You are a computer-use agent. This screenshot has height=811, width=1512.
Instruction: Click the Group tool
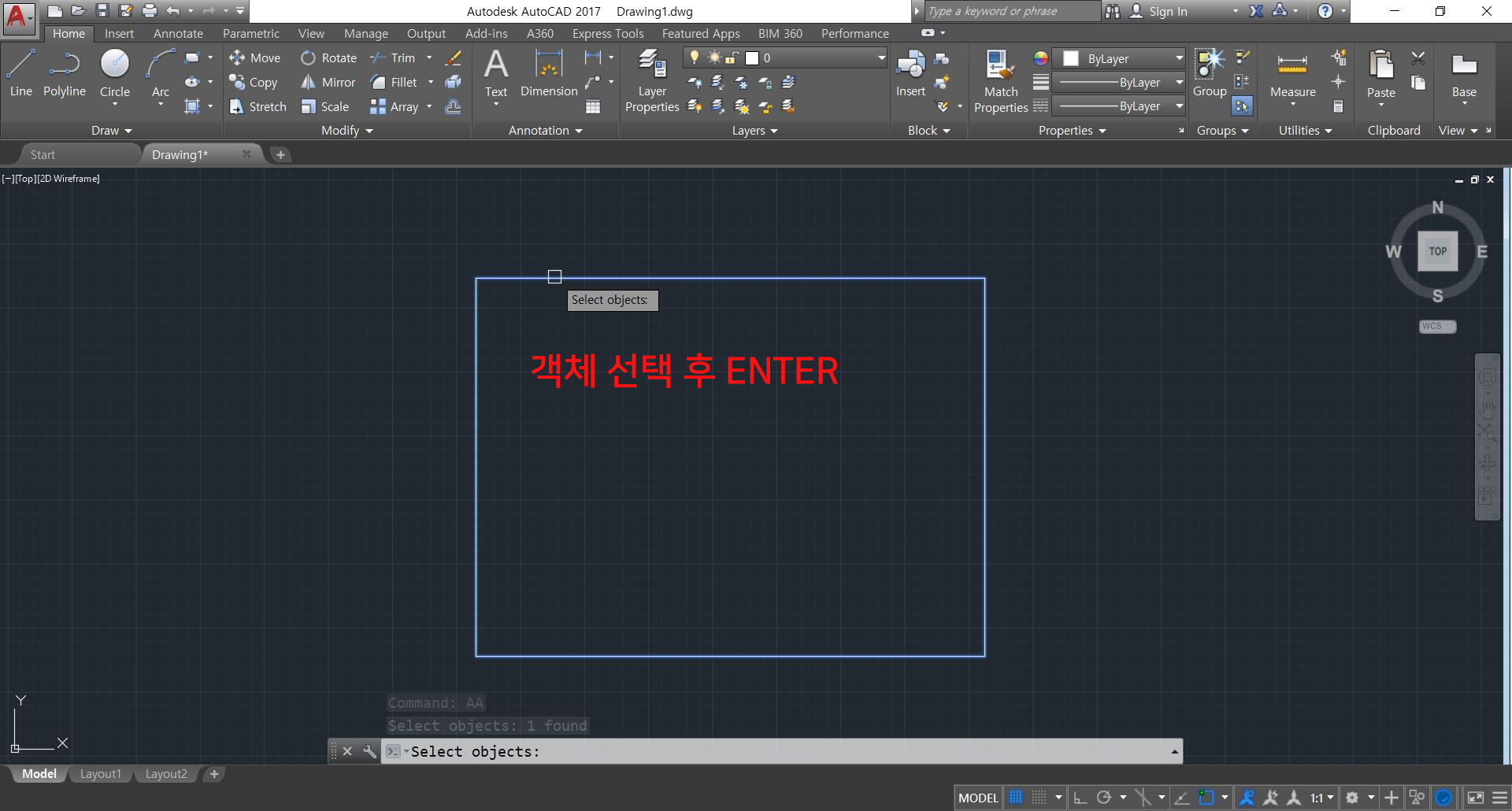(1210, 73)
